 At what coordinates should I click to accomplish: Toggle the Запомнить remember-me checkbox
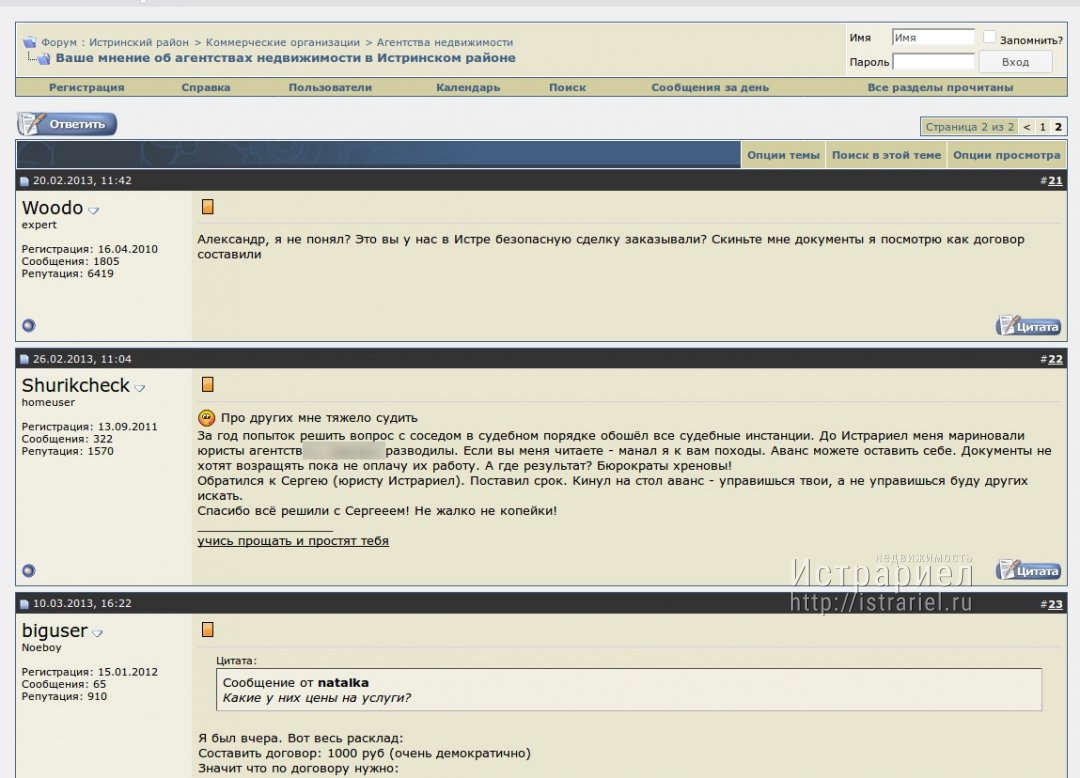click(989, 38)
